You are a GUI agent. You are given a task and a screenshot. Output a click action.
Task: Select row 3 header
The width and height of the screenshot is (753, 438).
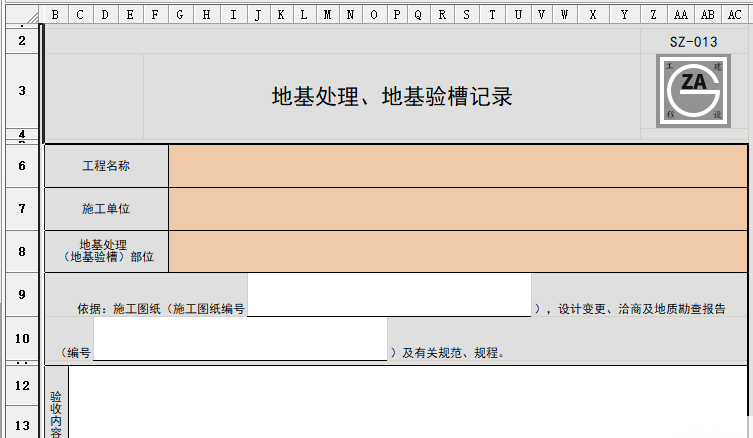pos(21,90)
